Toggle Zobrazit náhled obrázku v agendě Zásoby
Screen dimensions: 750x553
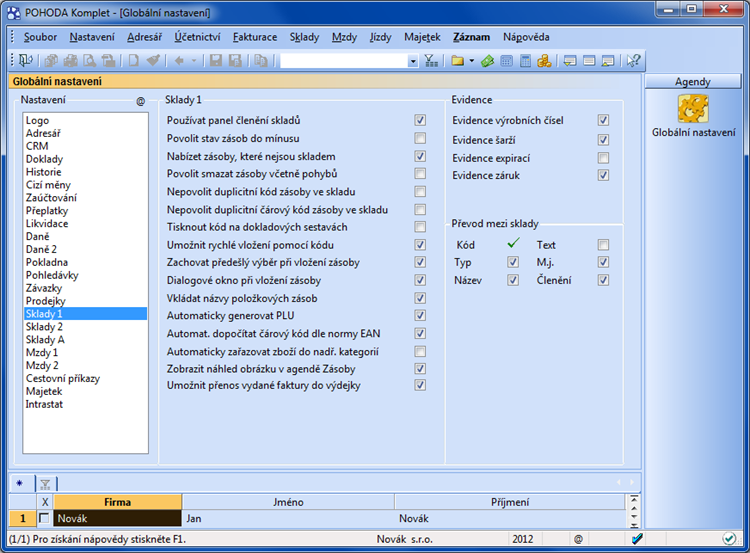(x=420, y=369)
